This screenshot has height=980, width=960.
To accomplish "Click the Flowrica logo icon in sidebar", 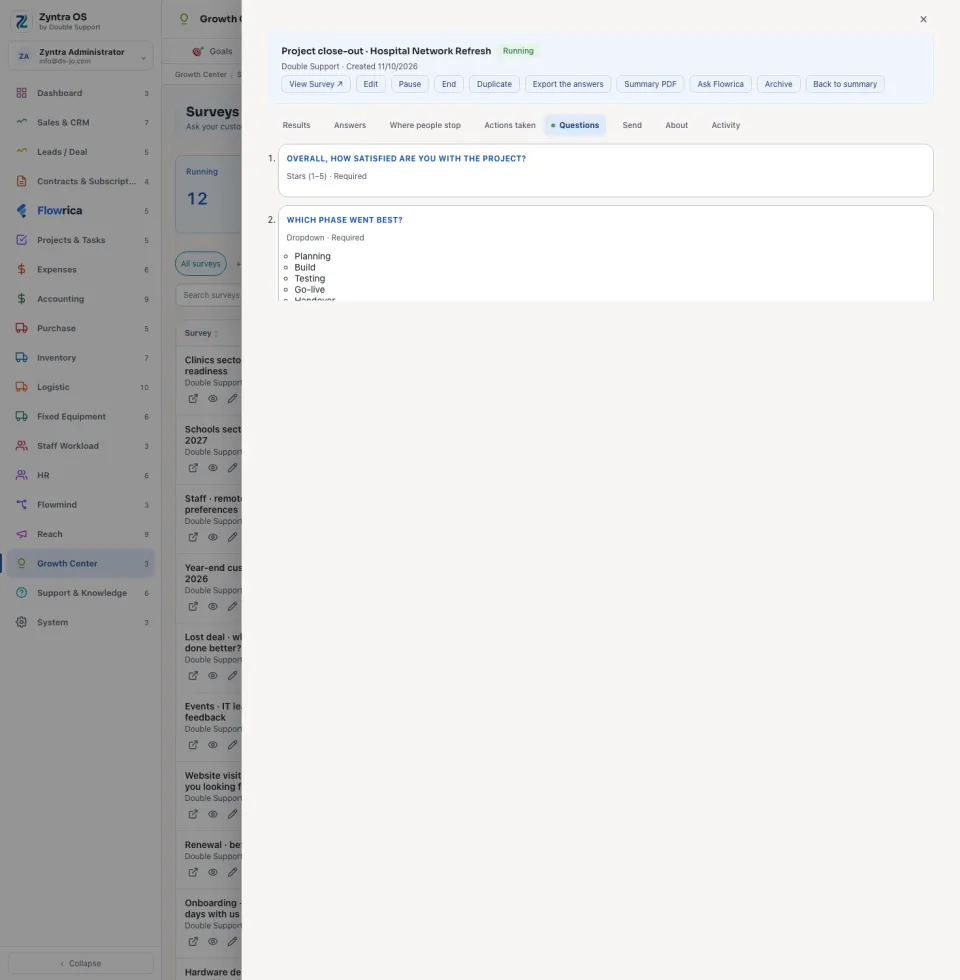I will pos(21,211).
